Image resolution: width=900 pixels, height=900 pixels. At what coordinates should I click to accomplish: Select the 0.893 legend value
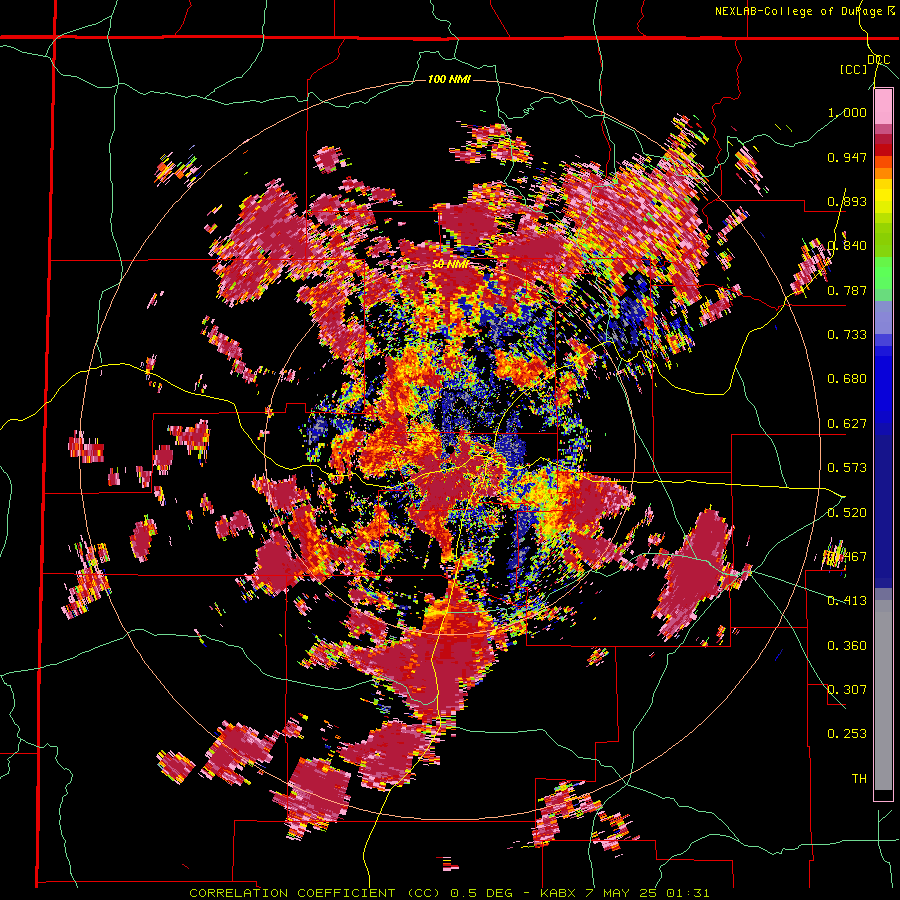click(847, 201)
